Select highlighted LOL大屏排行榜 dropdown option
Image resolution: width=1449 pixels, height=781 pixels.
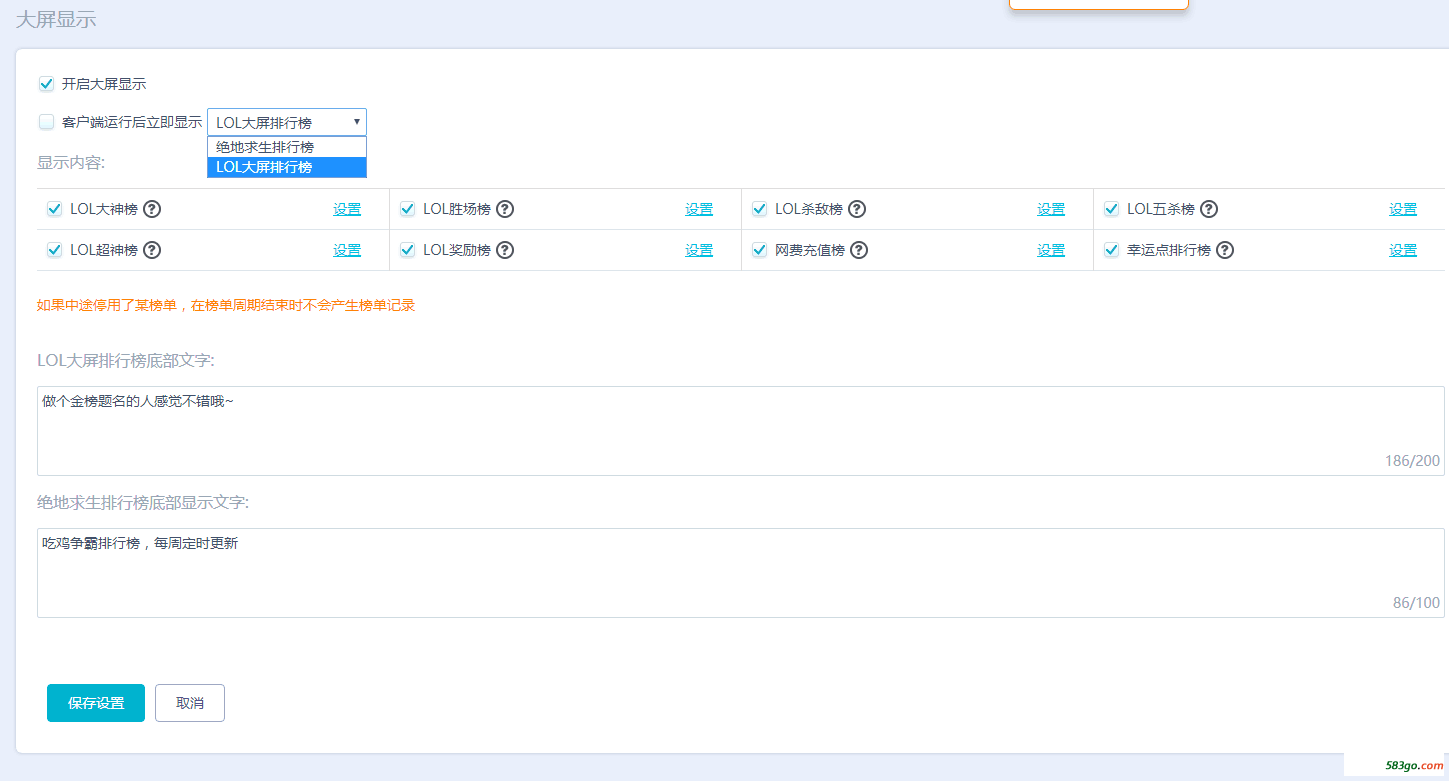point(287,167)
